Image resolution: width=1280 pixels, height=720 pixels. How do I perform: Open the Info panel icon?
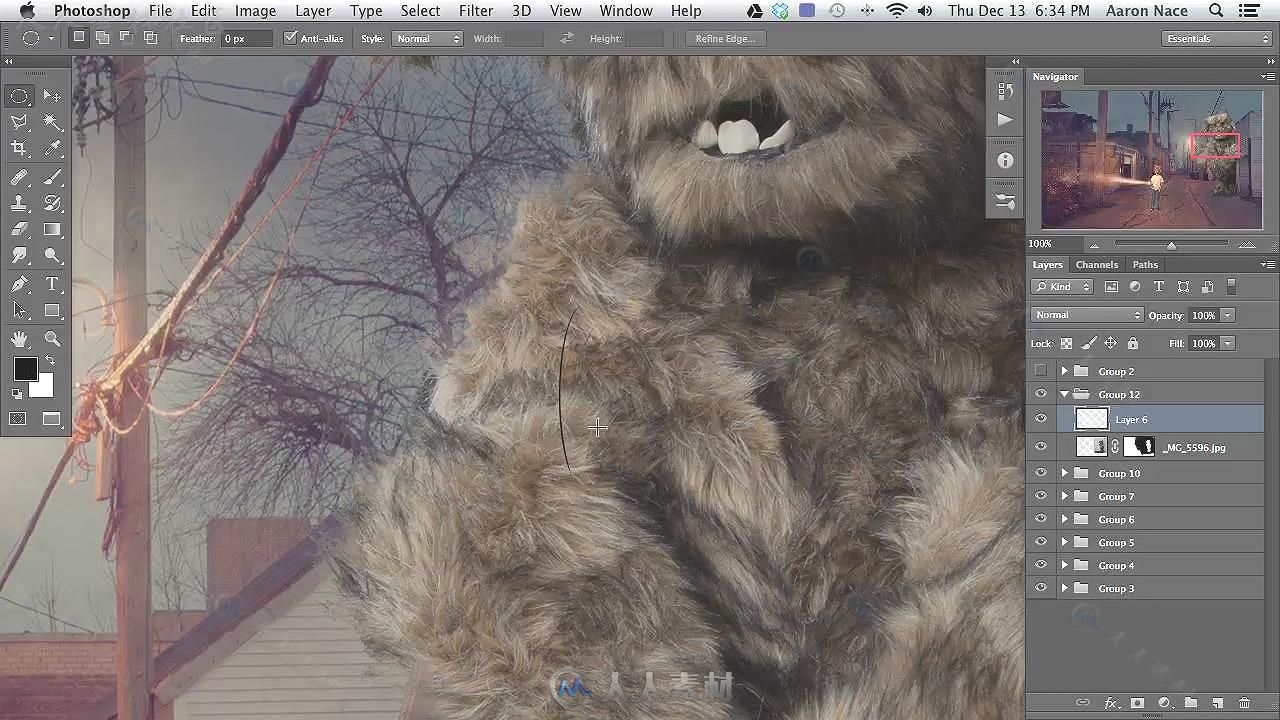point(1005,160)
